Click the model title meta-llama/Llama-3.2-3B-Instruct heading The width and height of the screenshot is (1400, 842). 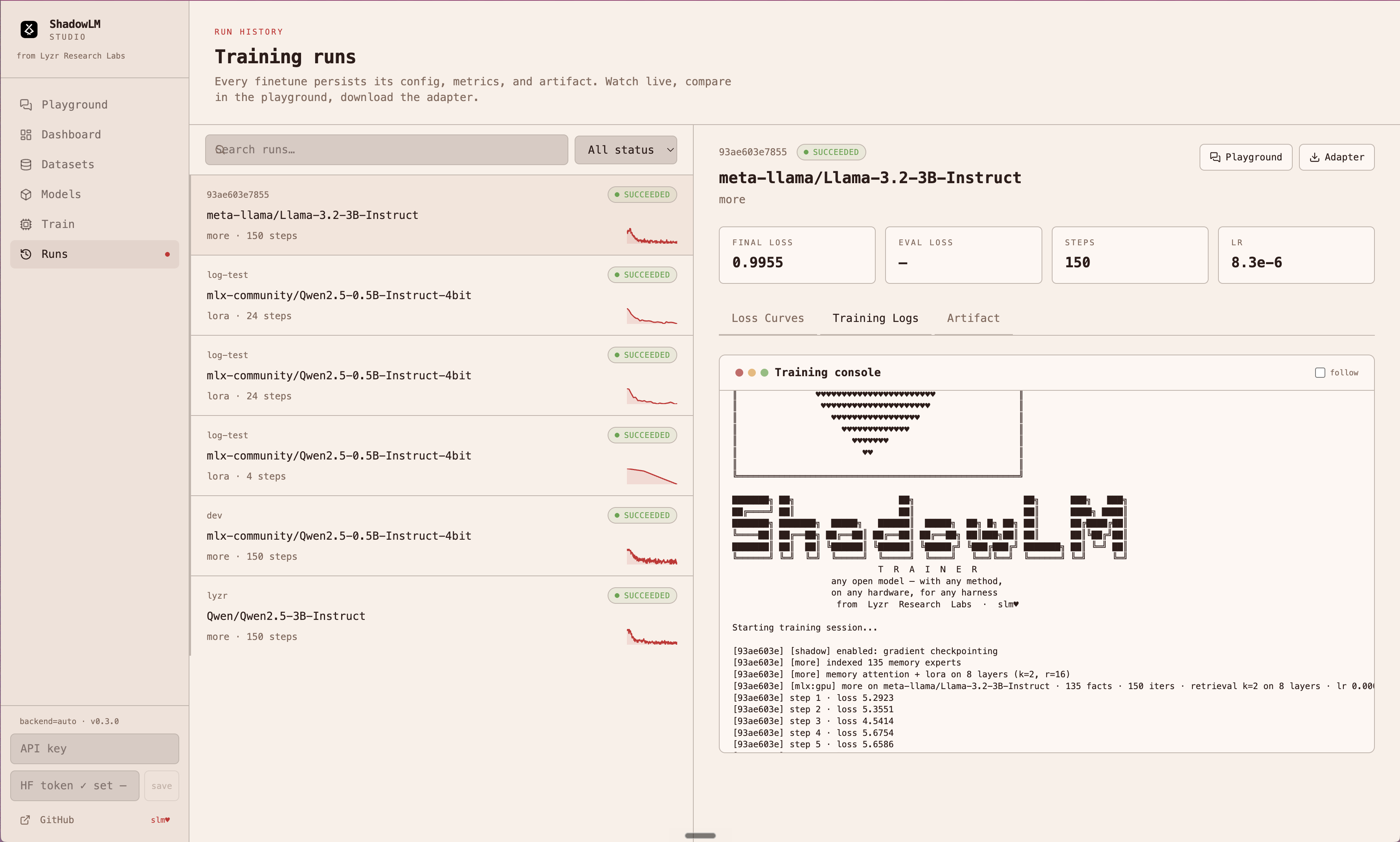pos(870,178)
